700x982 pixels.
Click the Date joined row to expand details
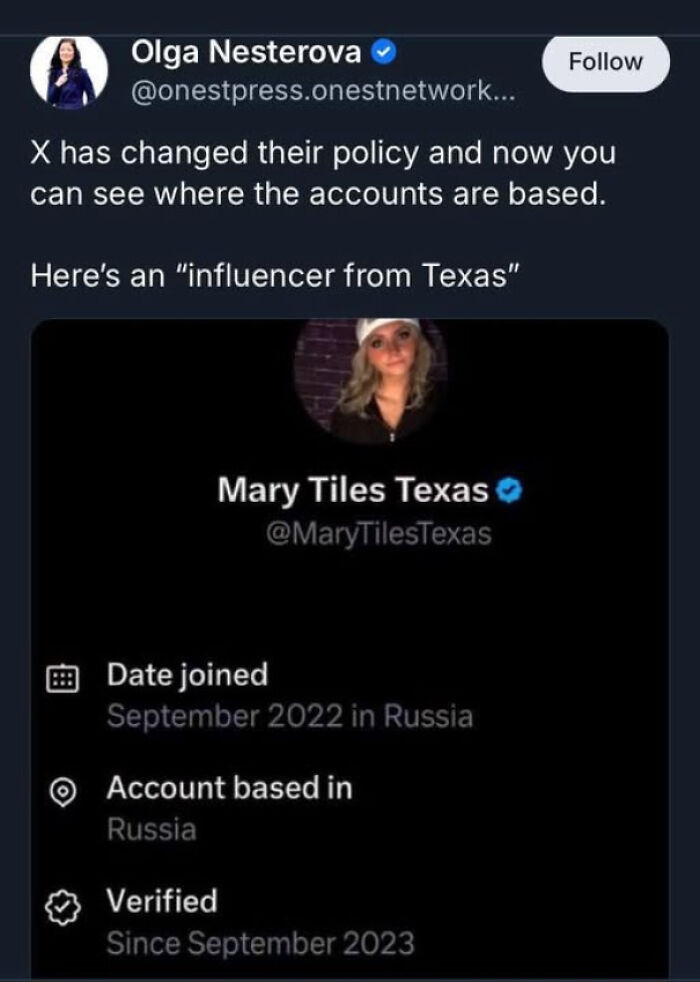[185, 674]
